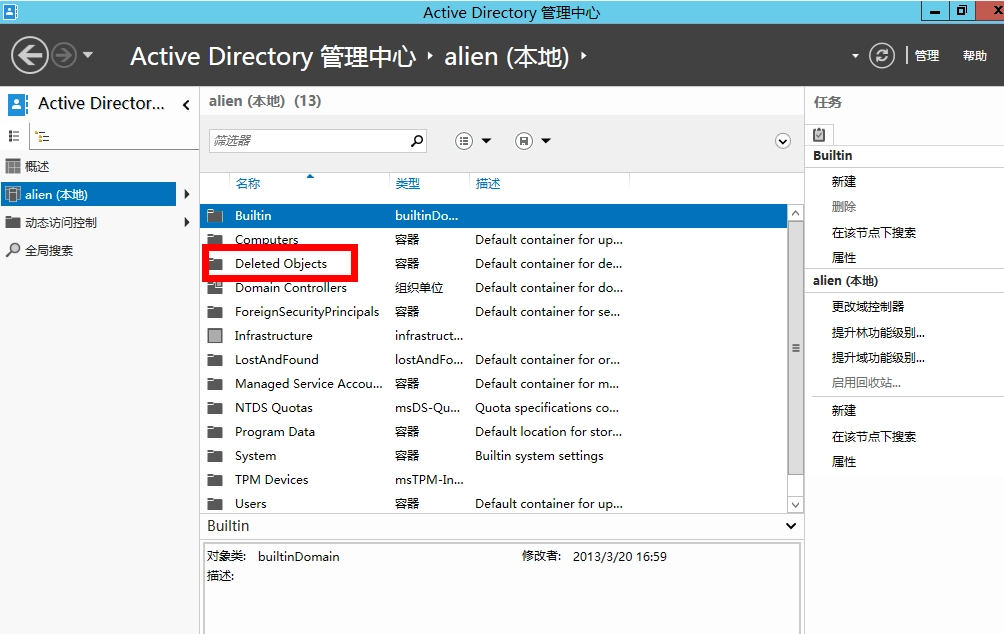Click the Infrastructure object icon
Screen dimensions: 1004x634
(215, 336)
